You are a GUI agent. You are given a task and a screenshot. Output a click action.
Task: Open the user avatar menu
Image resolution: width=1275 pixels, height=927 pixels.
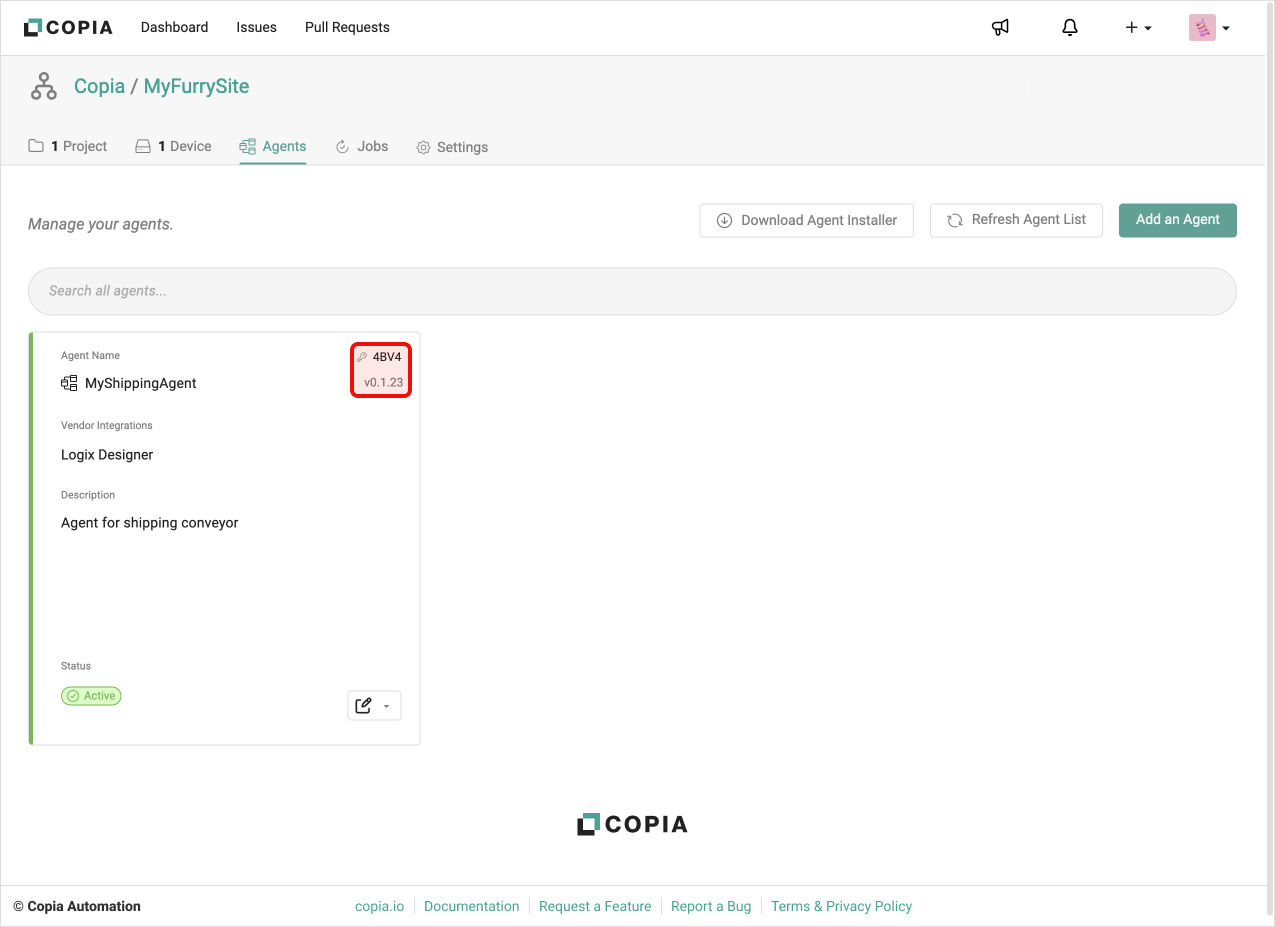1209,28
